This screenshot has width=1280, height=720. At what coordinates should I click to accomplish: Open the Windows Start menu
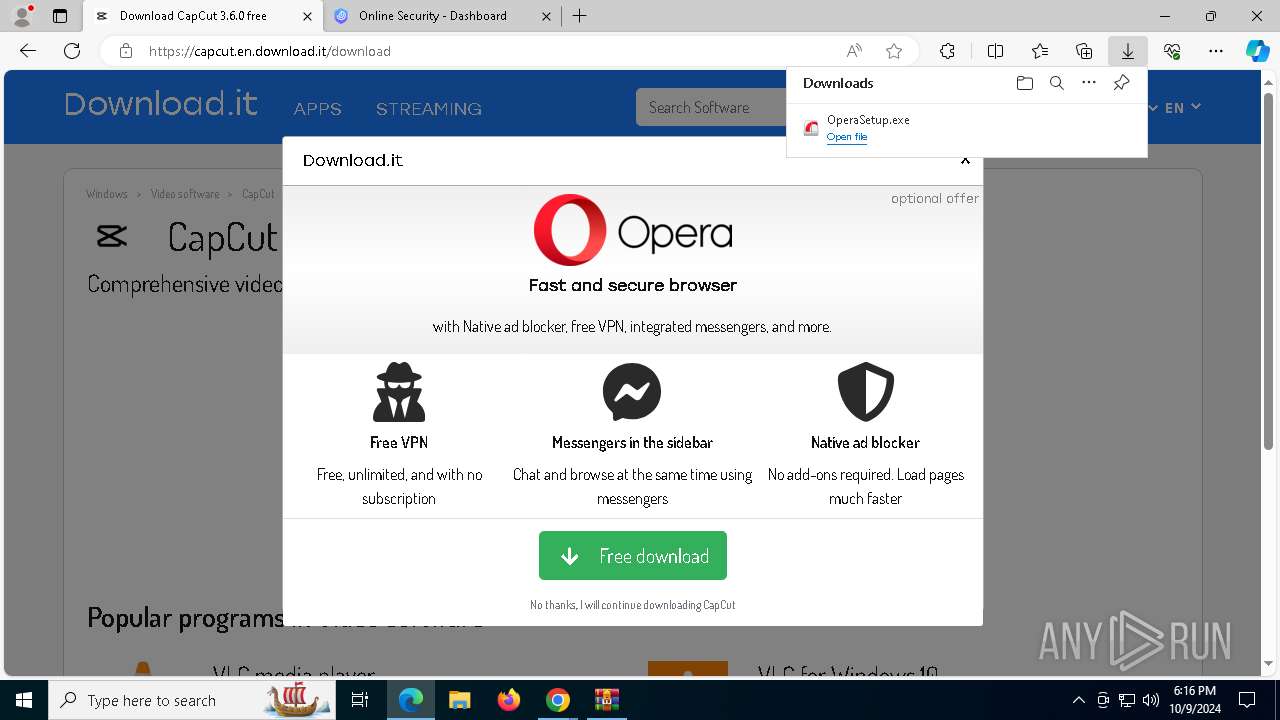pos(24,700)
